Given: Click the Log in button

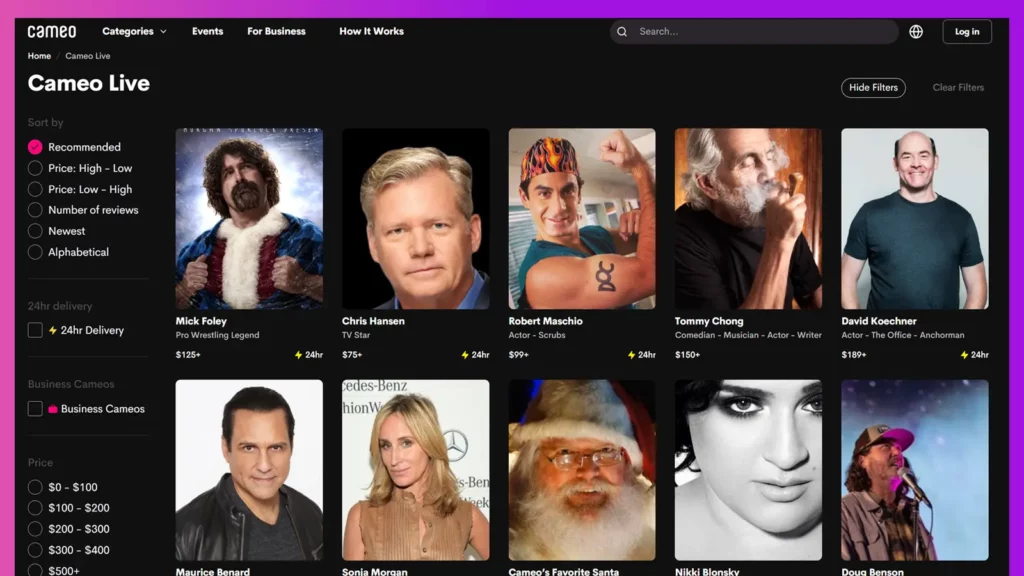Looking at the screenshot, I should click(967, 31).
